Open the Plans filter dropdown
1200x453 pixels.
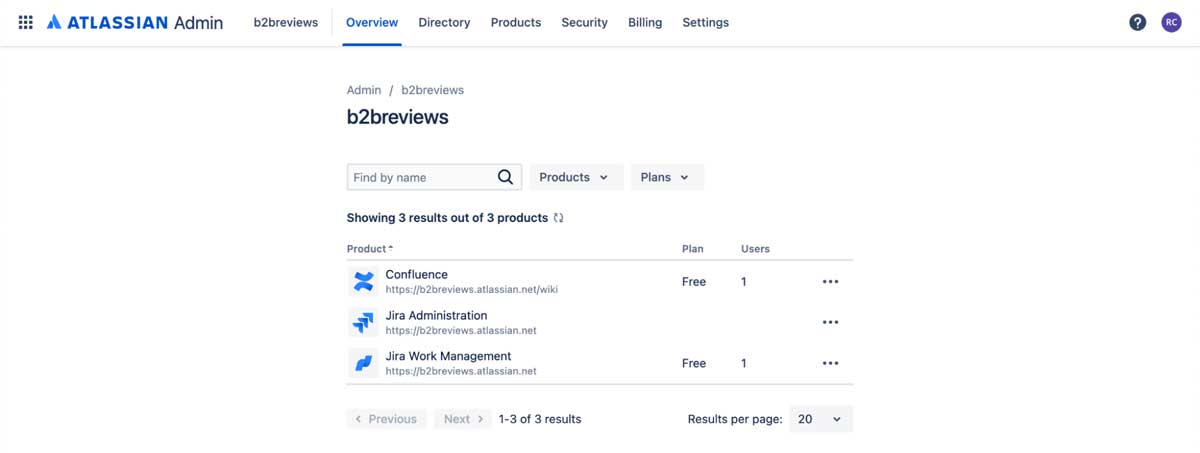667,177
